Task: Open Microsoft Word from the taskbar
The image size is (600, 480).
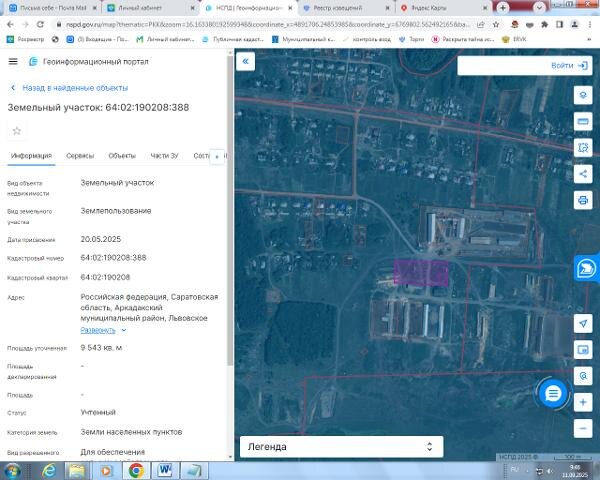Action: pyautogui.click(x=165, y=470)
